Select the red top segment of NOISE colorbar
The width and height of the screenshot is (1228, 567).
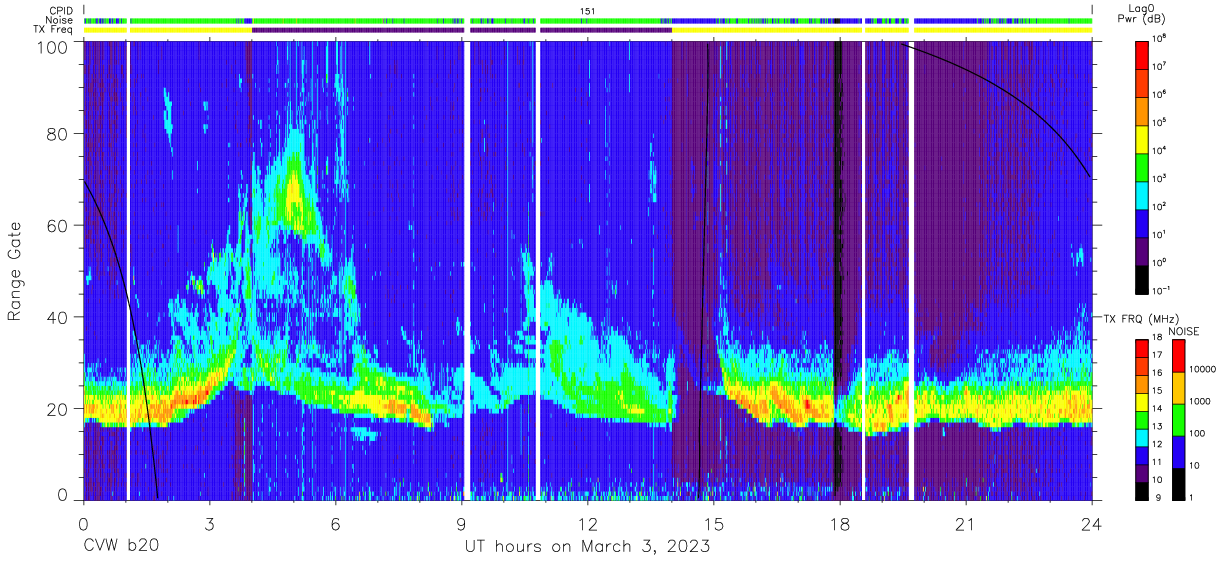point(1177,356)
